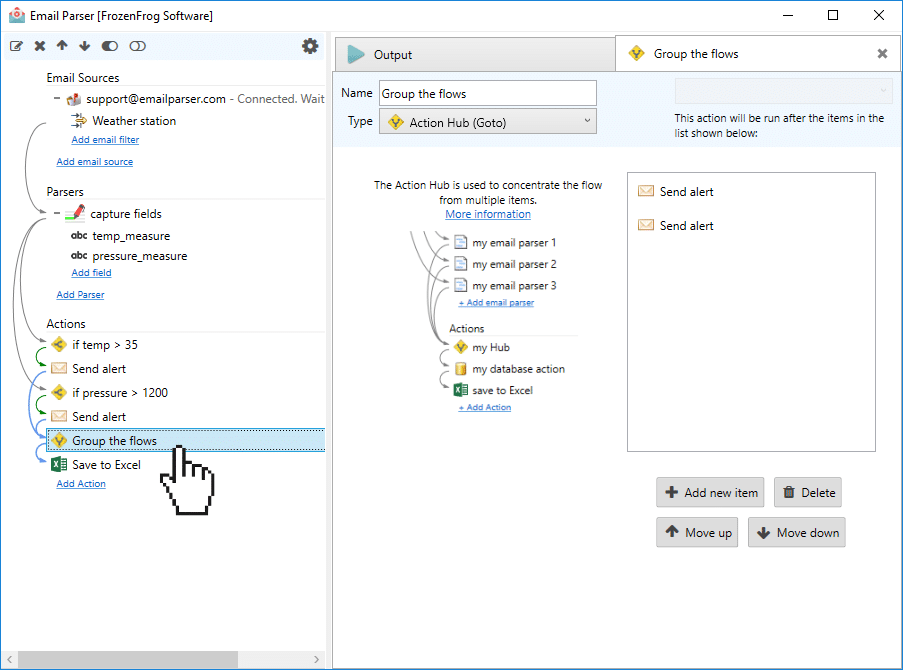Click the scrollbar left arrow

coord(9,659)
